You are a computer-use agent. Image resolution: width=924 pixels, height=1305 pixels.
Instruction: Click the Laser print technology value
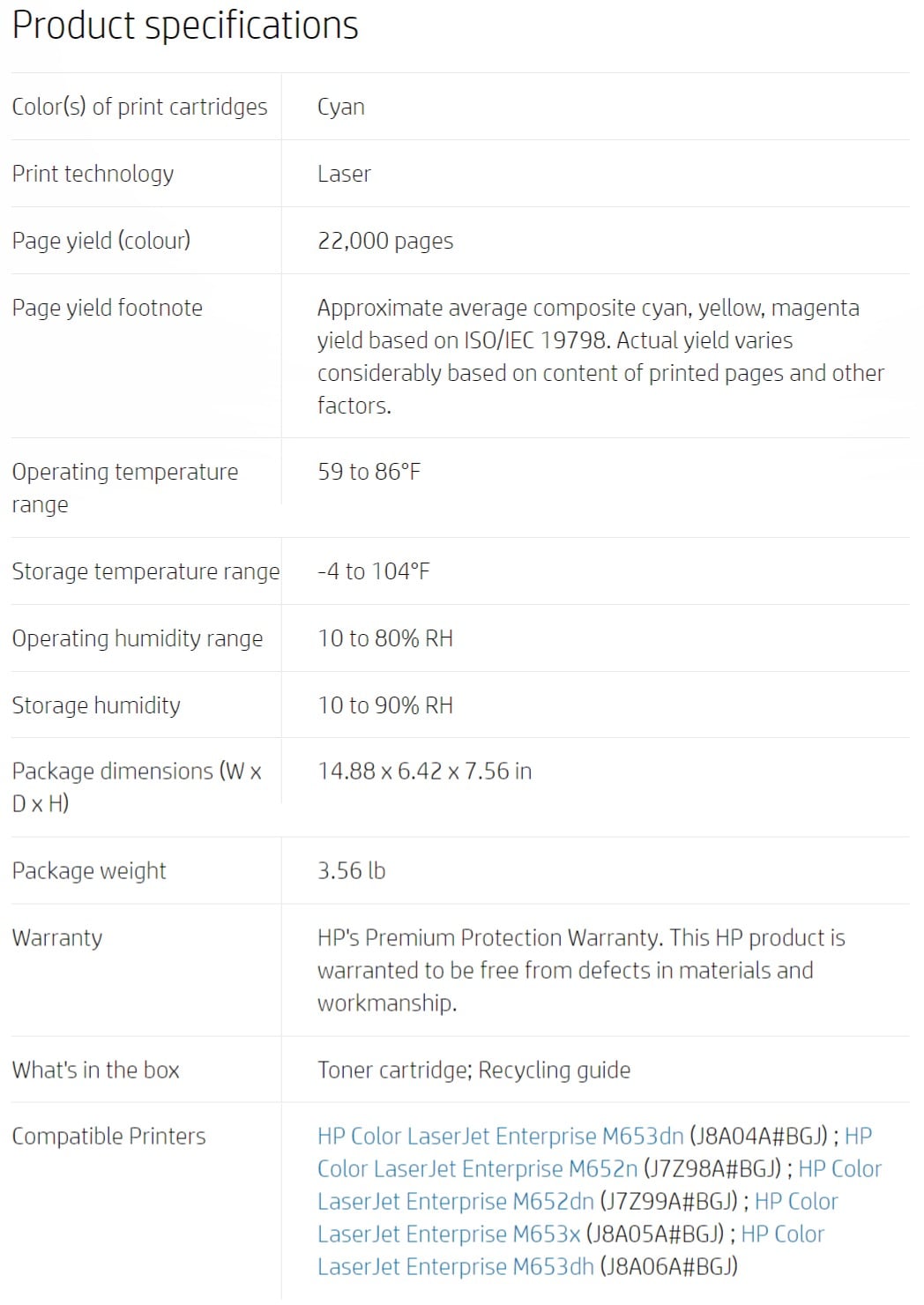(x=344, y=174)
